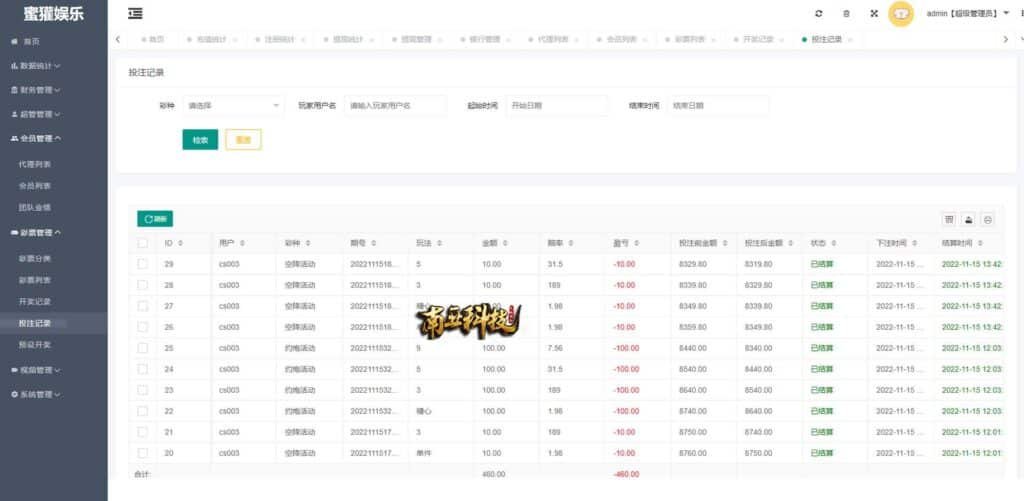Open the column filter icon above the table
The image size is (1024, 501).
click(949, 219)
